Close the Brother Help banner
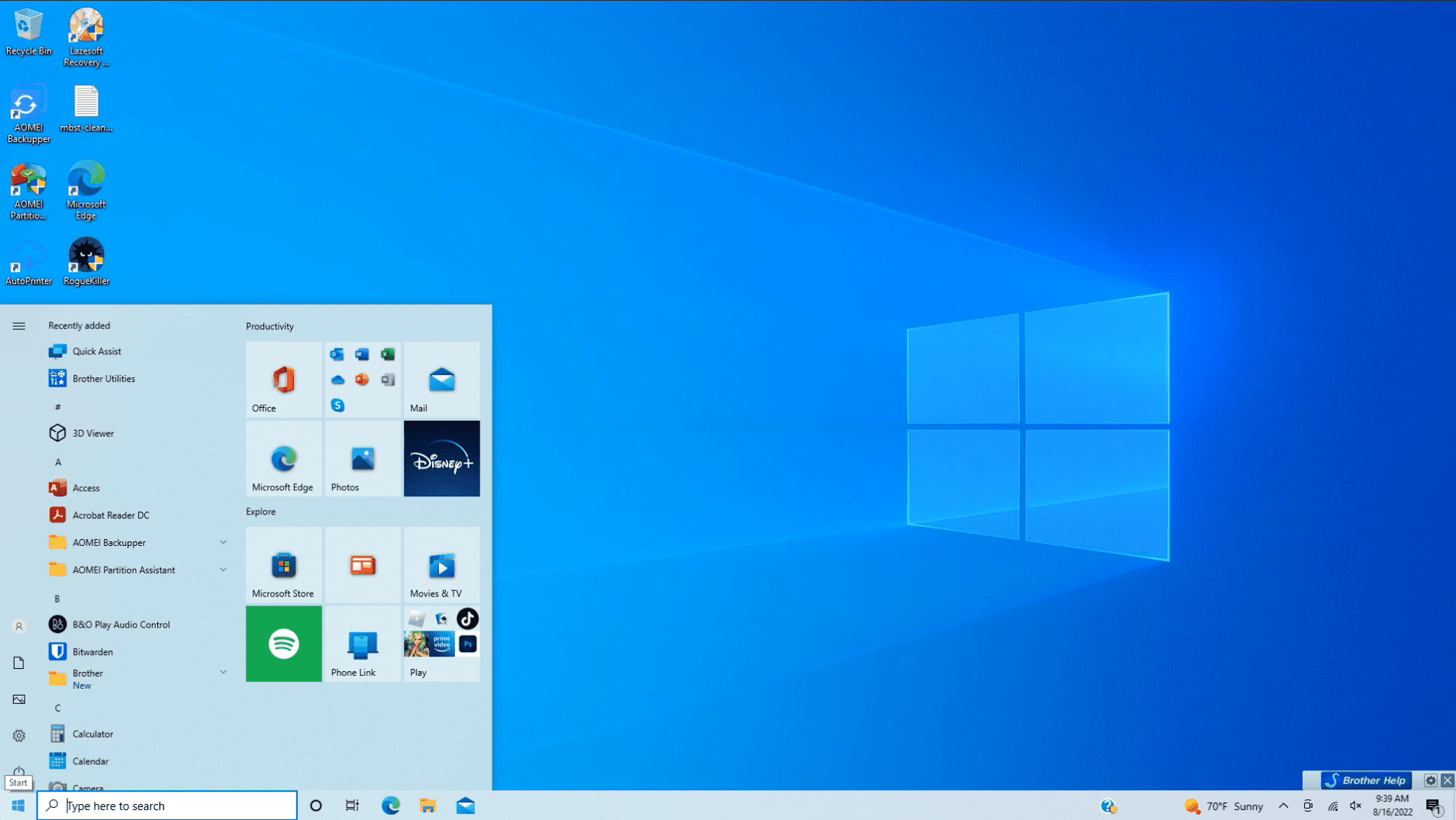This screenshot has width=1456, height=820. 1447,780
